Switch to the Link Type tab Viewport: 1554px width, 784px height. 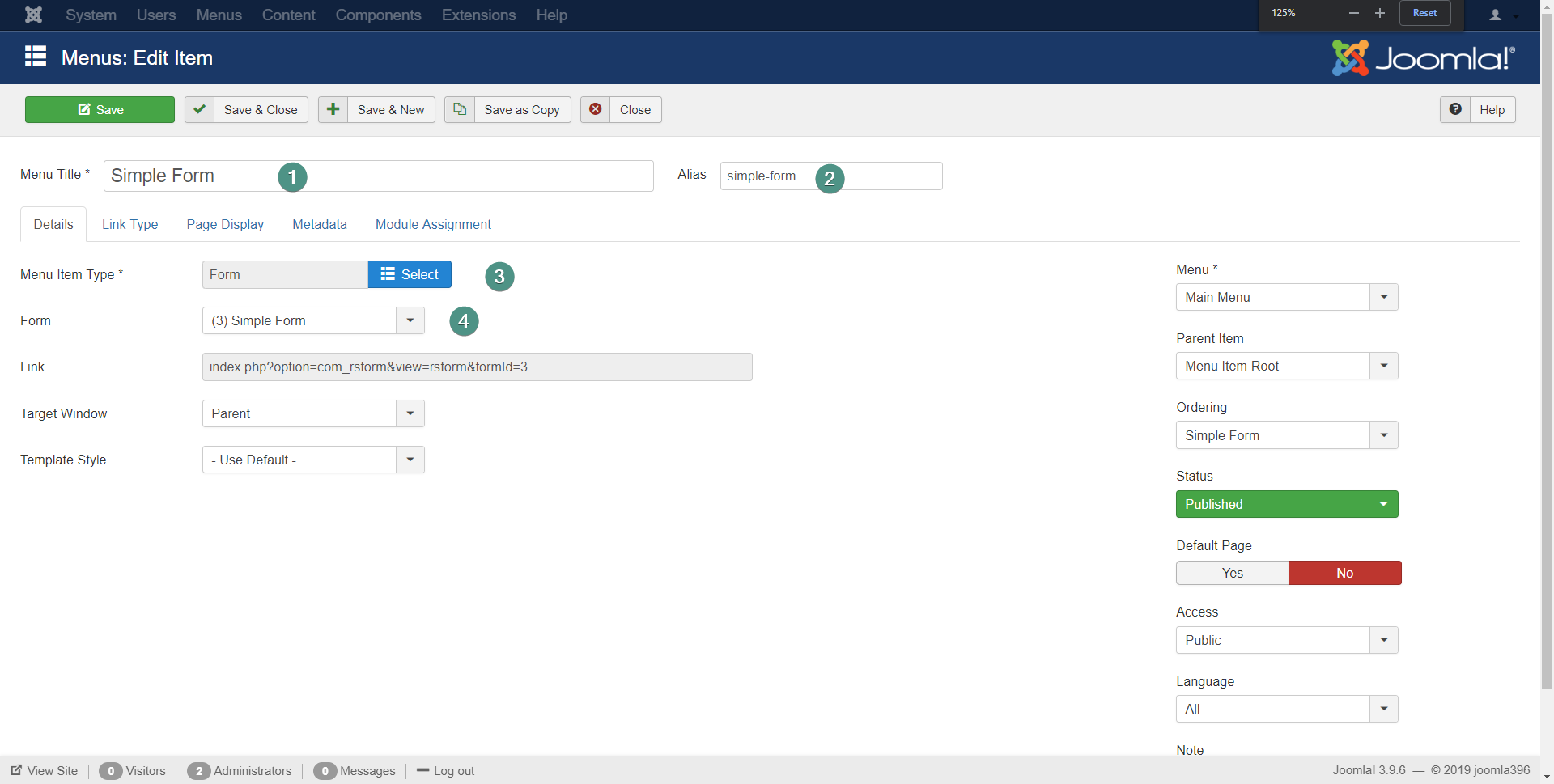point(129,224)
